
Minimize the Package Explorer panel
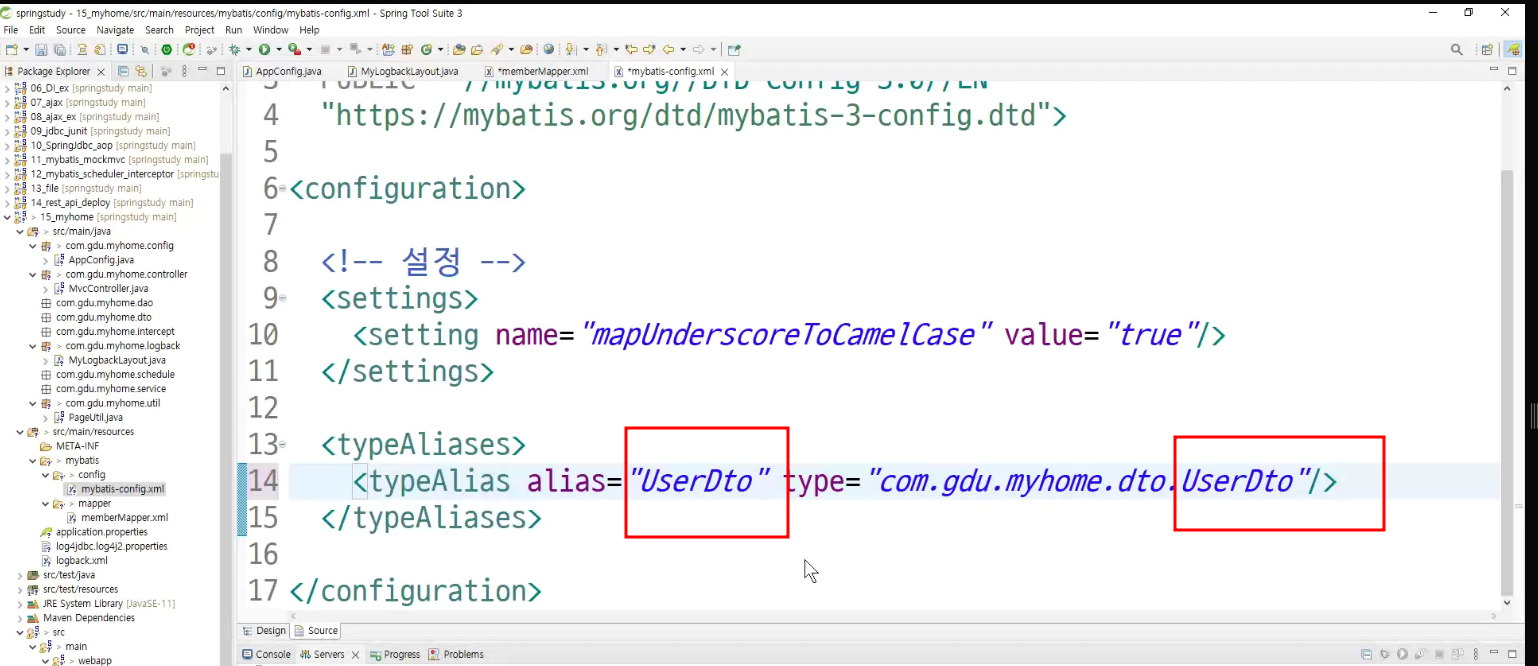click(x=203, y=71)
